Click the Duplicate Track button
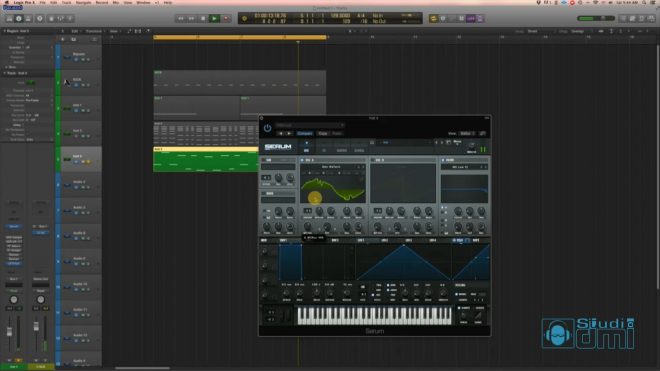This screenshot has height=371, width=660. (x=73, y=39)
